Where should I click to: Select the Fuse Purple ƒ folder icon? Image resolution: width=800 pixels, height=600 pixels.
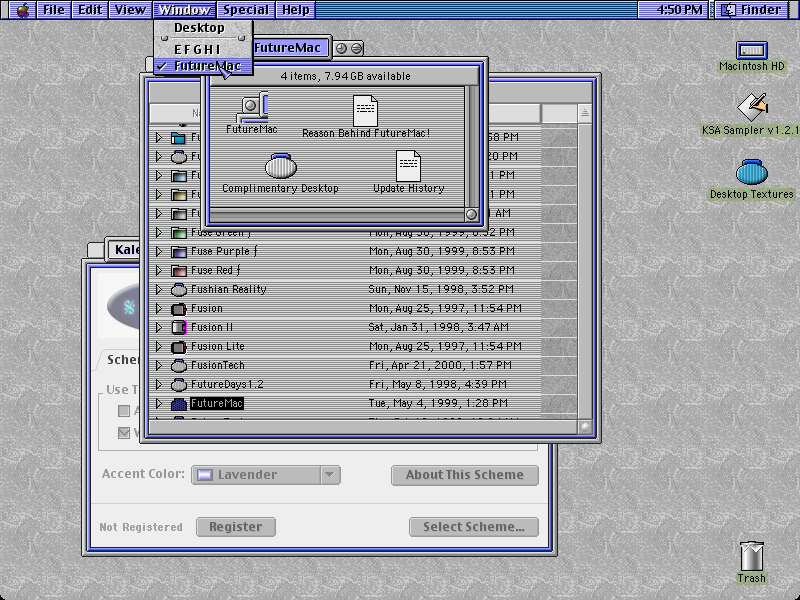[179, 252]
